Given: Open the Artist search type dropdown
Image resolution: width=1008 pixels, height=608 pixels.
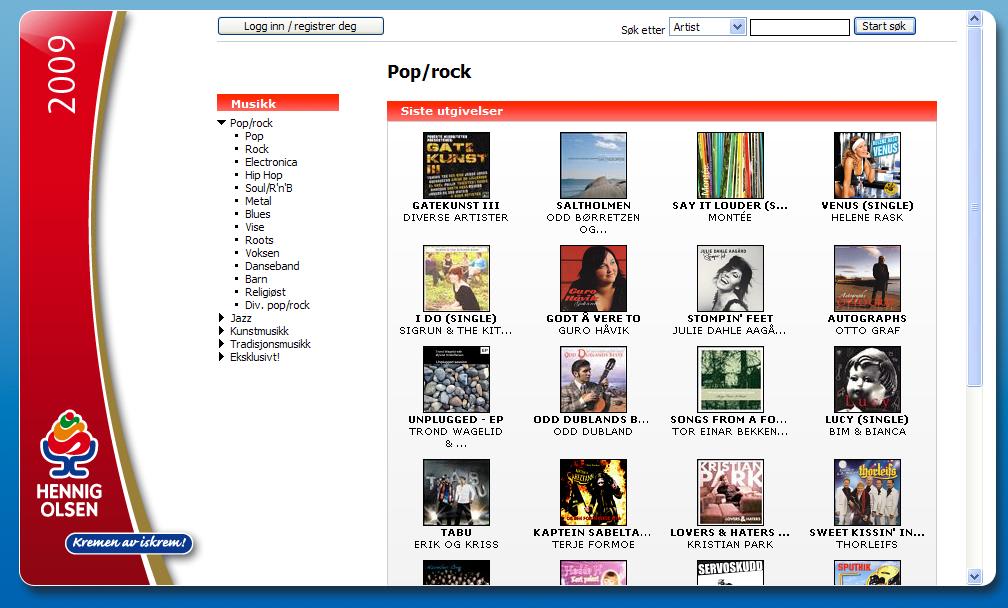Looking at the screenshot, I should click(x=707, y=27).
